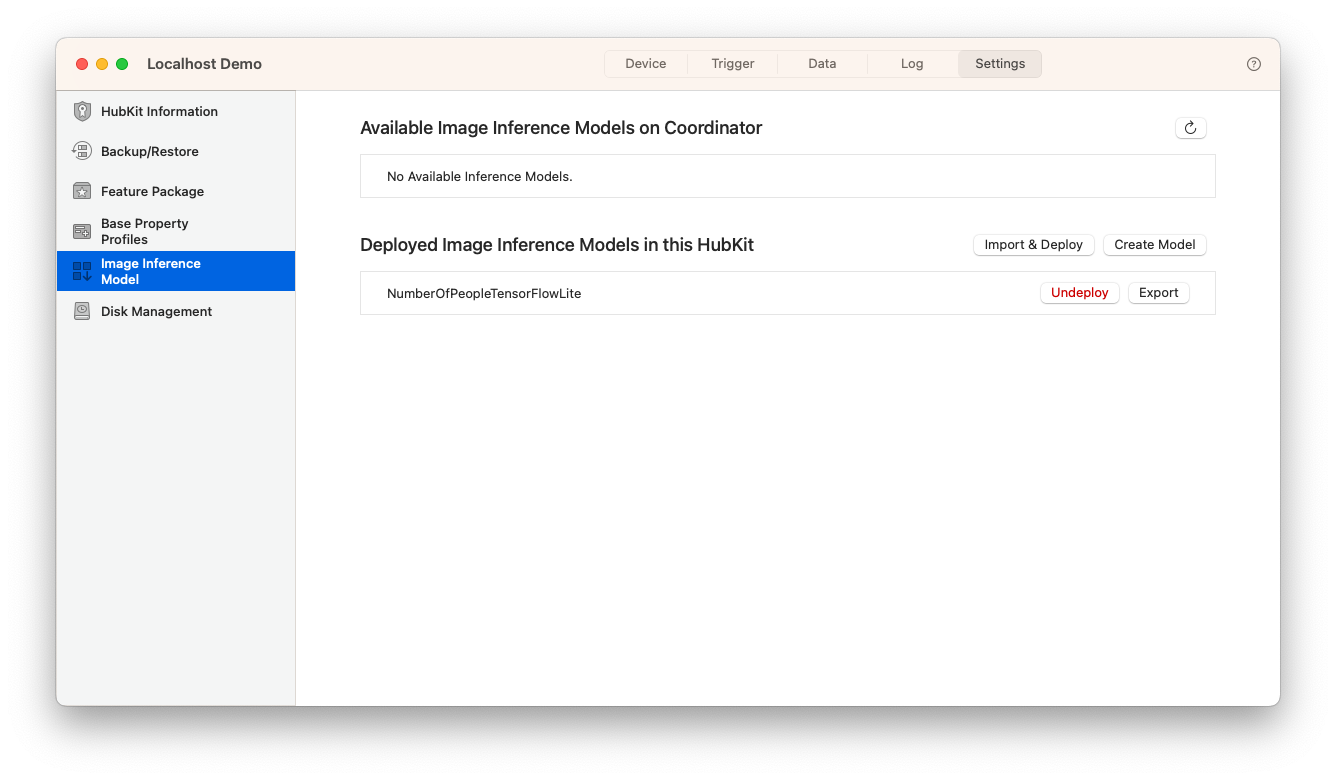Viewport: 1336px width, 780px height.
Task: Click the Create Model button
Action: pyautogui.click(x=1154, y=244)
